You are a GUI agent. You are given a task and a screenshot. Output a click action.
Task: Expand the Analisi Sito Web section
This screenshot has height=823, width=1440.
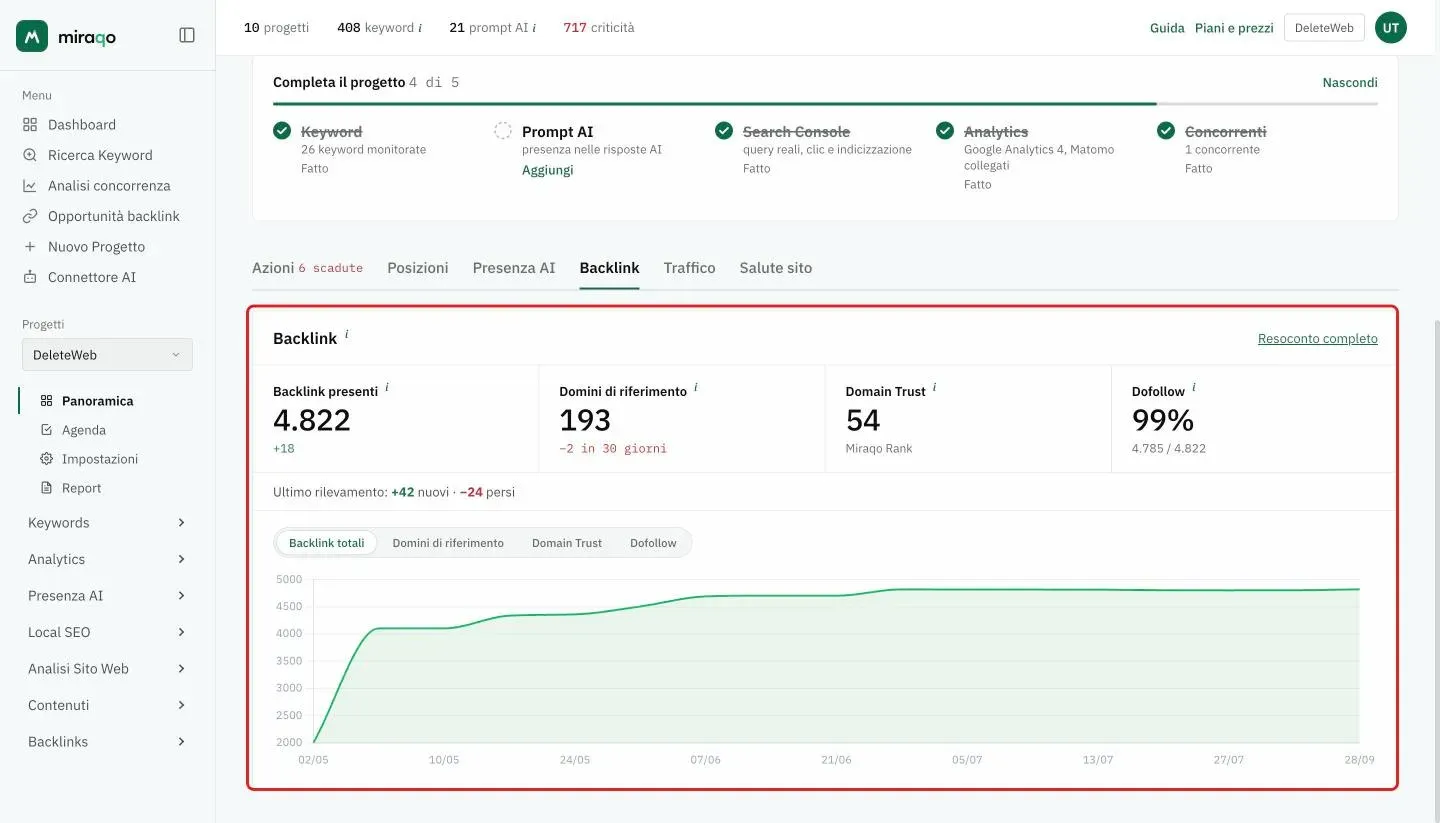coord(107,669)
